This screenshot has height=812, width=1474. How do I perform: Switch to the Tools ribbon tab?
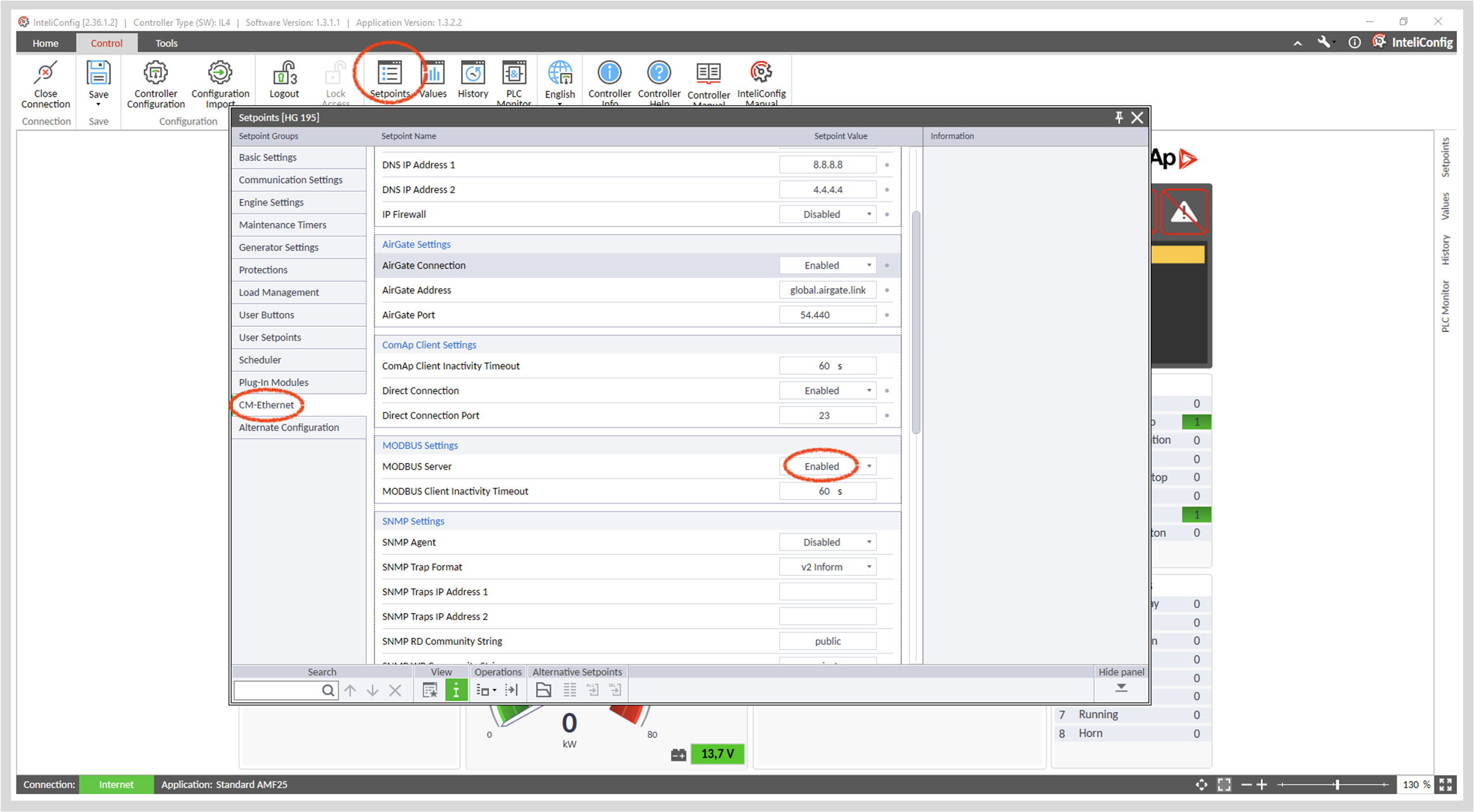tap(166, 43)
